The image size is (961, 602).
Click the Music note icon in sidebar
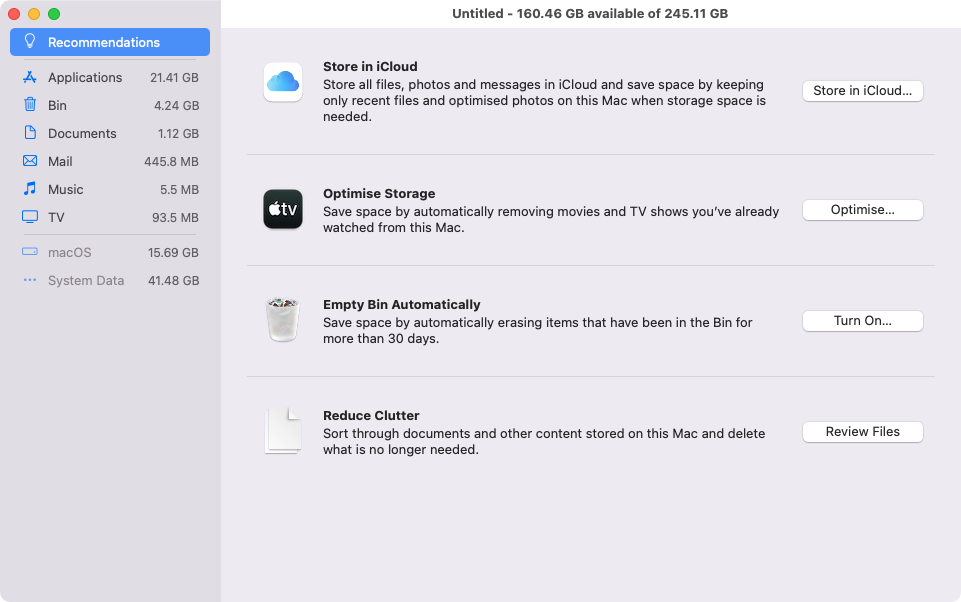[x=29, y=188]
